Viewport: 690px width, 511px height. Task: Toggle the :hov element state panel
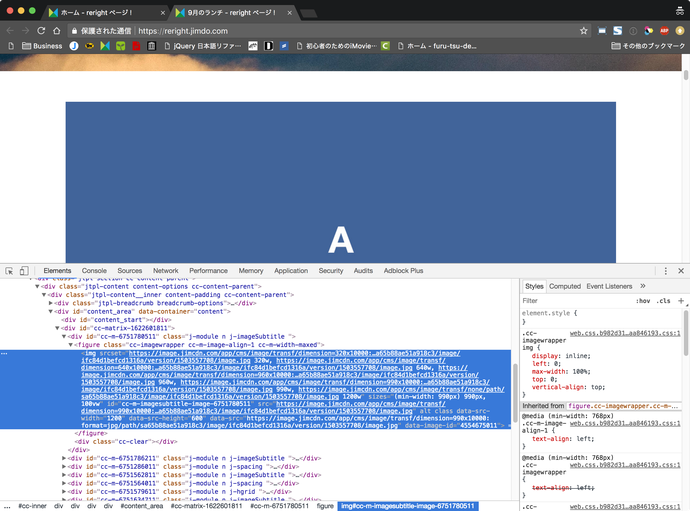coord(643,301)
